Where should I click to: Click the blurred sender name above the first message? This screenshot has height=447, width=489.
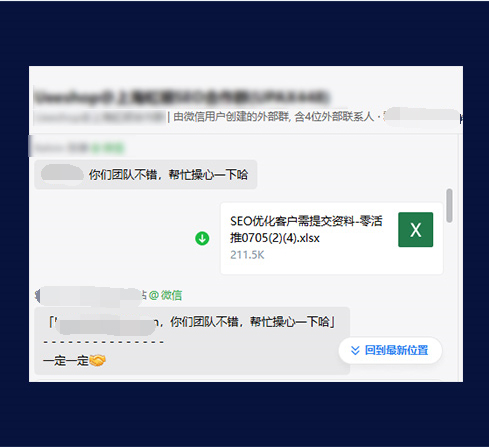79,147
